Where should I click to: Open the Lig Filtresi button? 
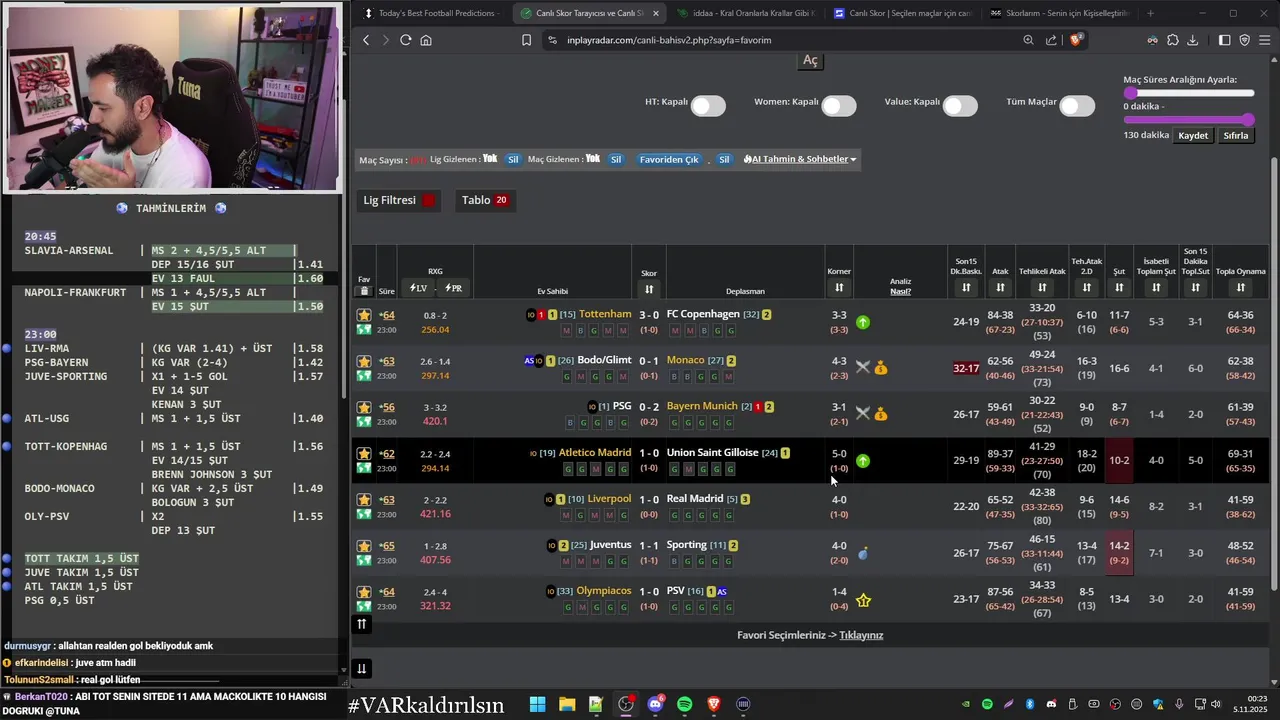pos(399,200)
